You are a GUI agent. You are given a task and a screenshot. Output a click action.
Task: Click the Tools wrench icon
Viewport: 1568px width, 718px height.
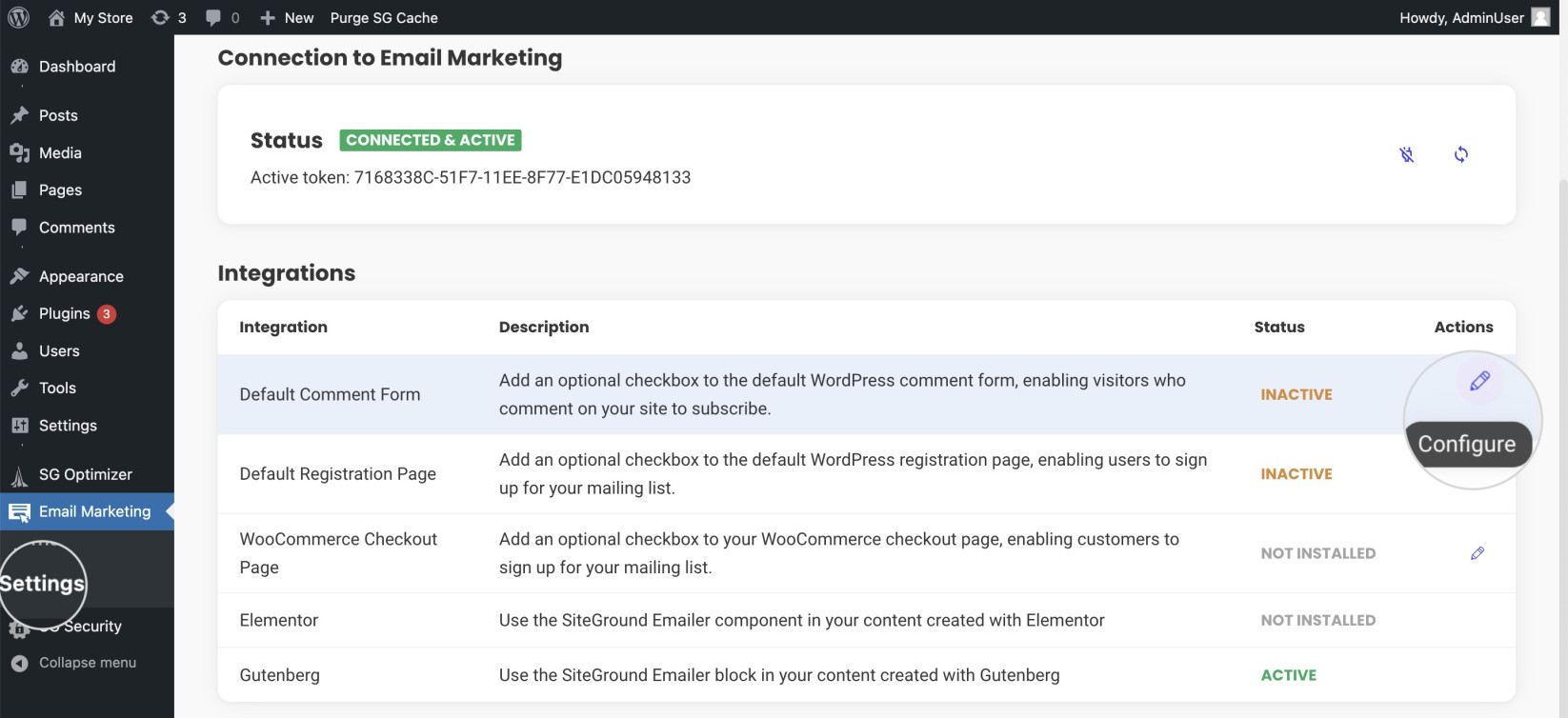click(x=19, y=388)
